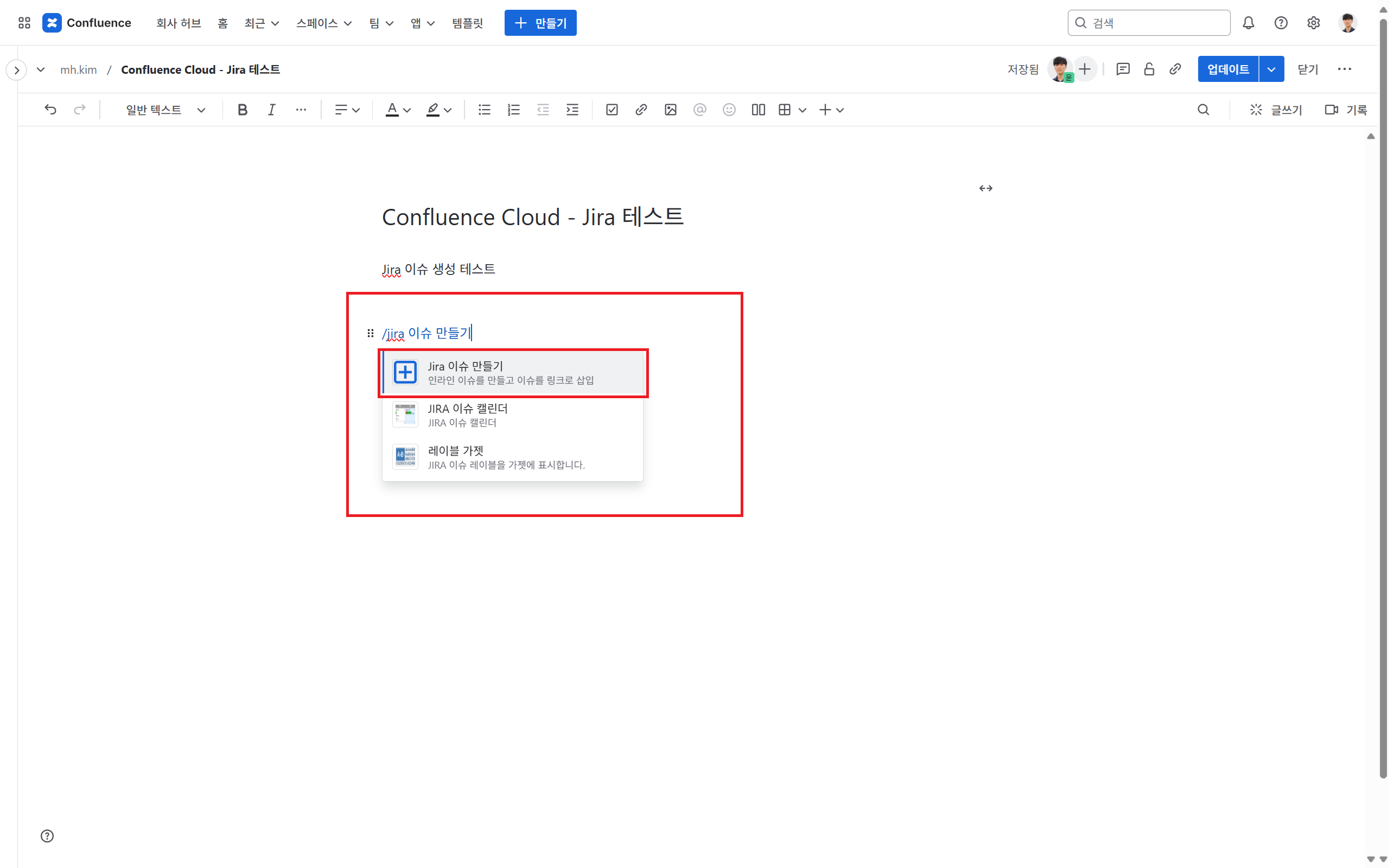Open the app switcher grid icon
This screenshot has width=1389, height=868.
[24, 23]
